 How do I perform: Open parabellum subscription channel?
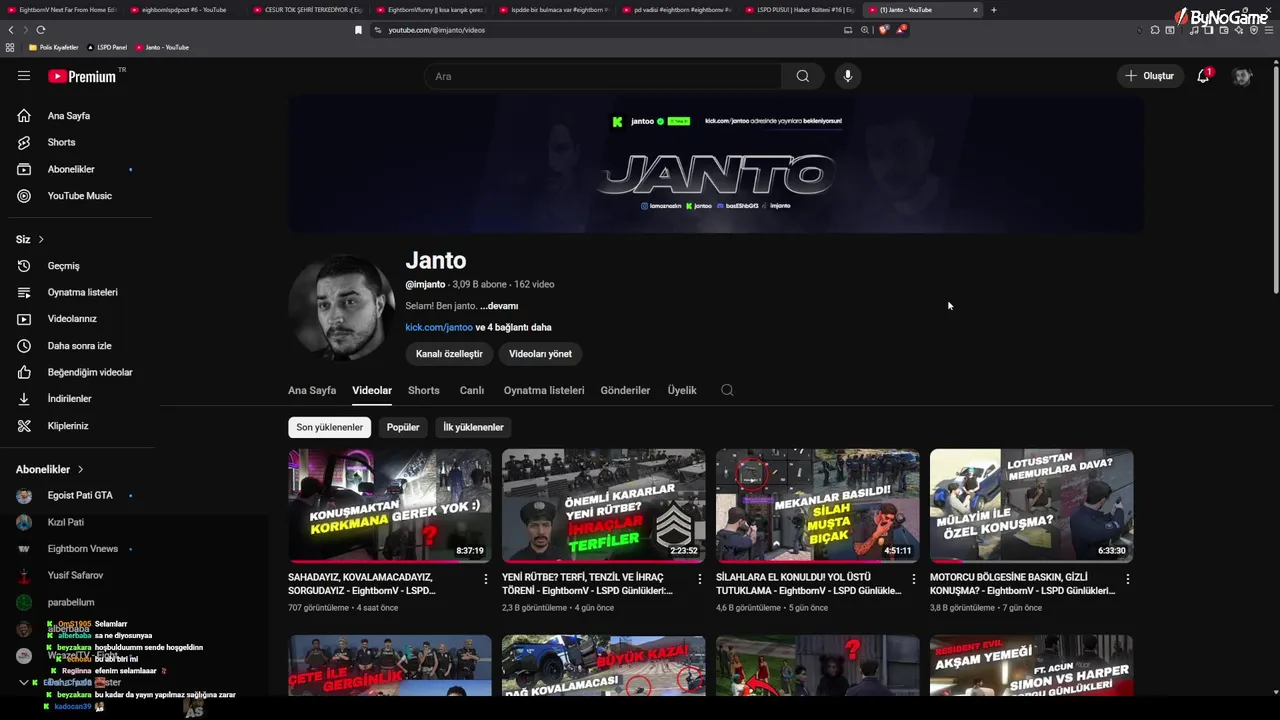(70, 602)
